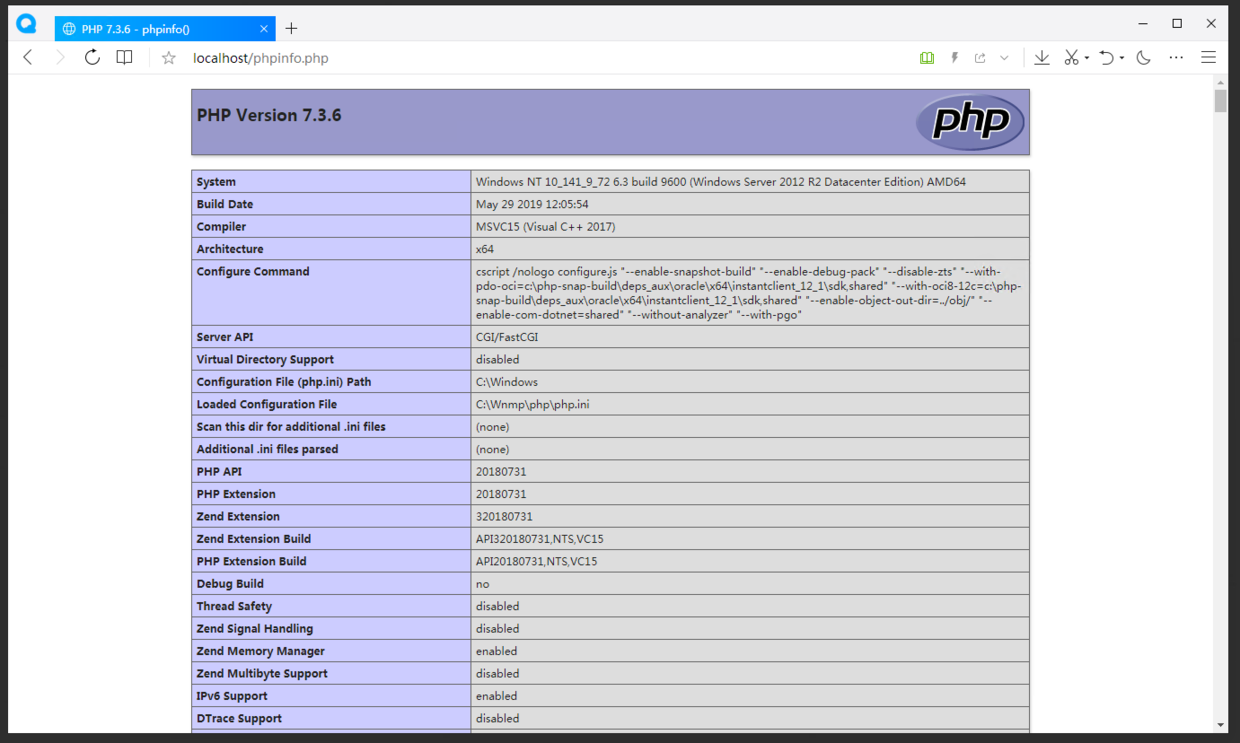1240x743 pixels.
Task: Open a new tab with plus button
Action: coord(291,29)
